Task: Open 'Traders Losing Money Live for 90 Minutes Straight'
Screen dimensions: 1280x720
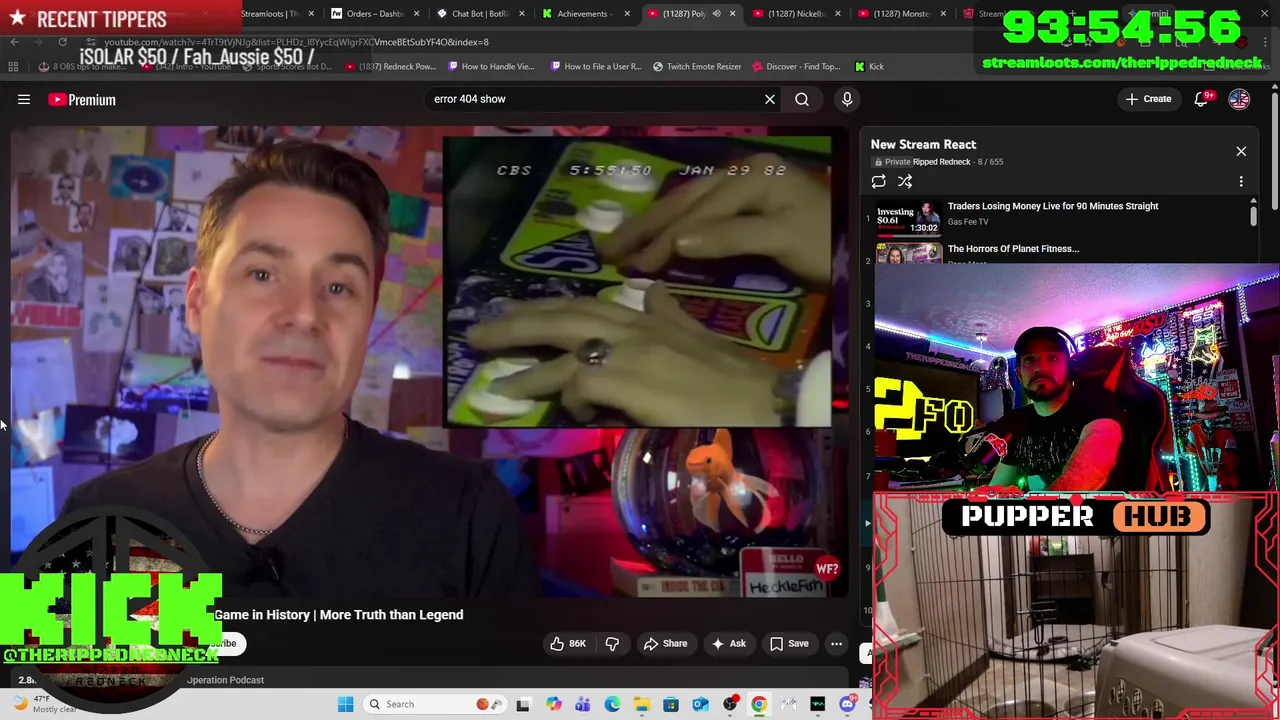Action: coord(1053,206)
